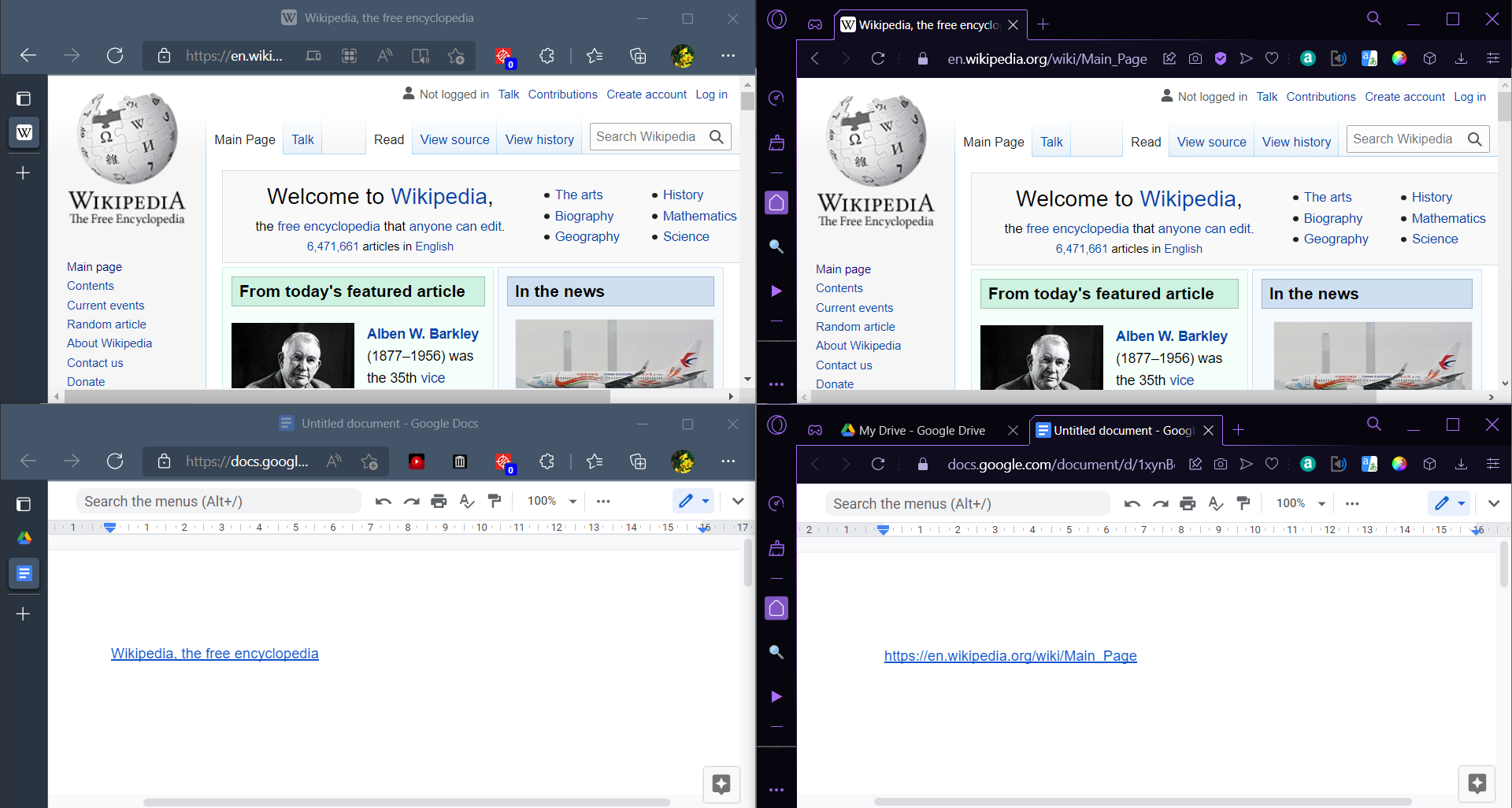Image resolution: width=1512 pixels, height=808 pixels.
Task: Open tab actions menu in Edge Wikipedia sidebar
Action: pyautogui.click(x=24, y=98)
